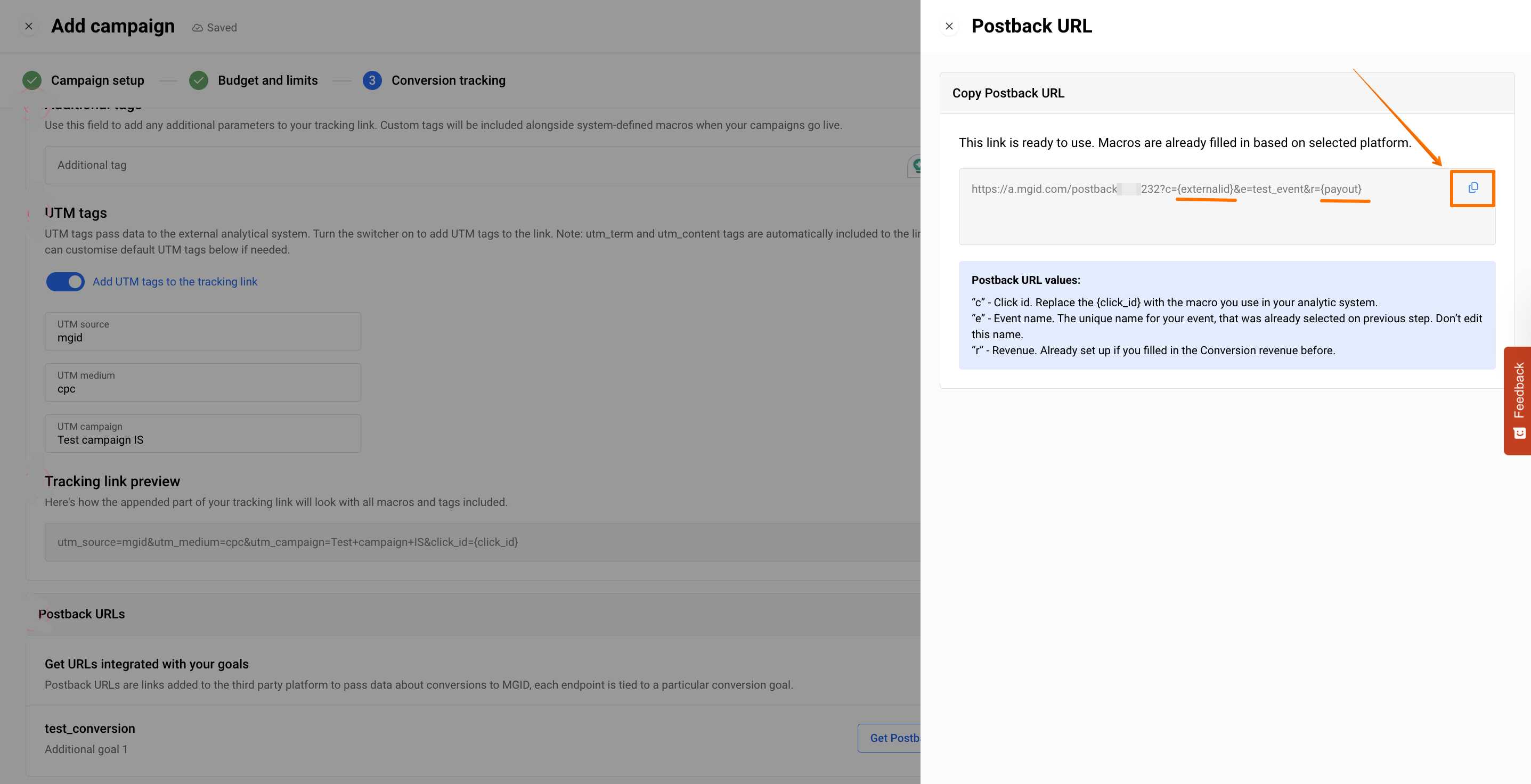Screen dimensions: 1531x784
Task: Copy the postback URL using copy icon
Action: 1473,188
